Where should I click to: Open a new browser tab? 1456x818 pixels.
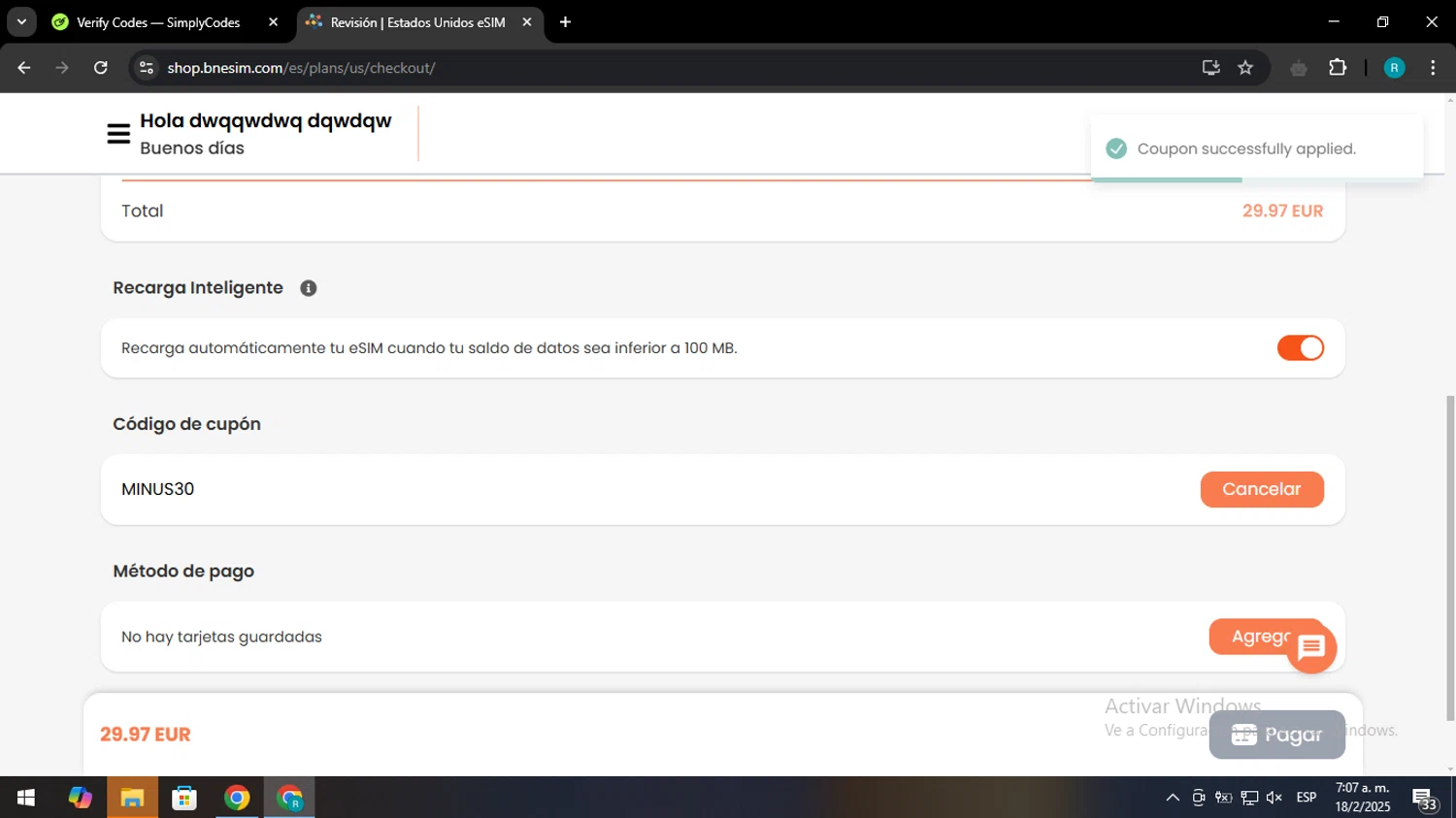click(x=565, y=22)
